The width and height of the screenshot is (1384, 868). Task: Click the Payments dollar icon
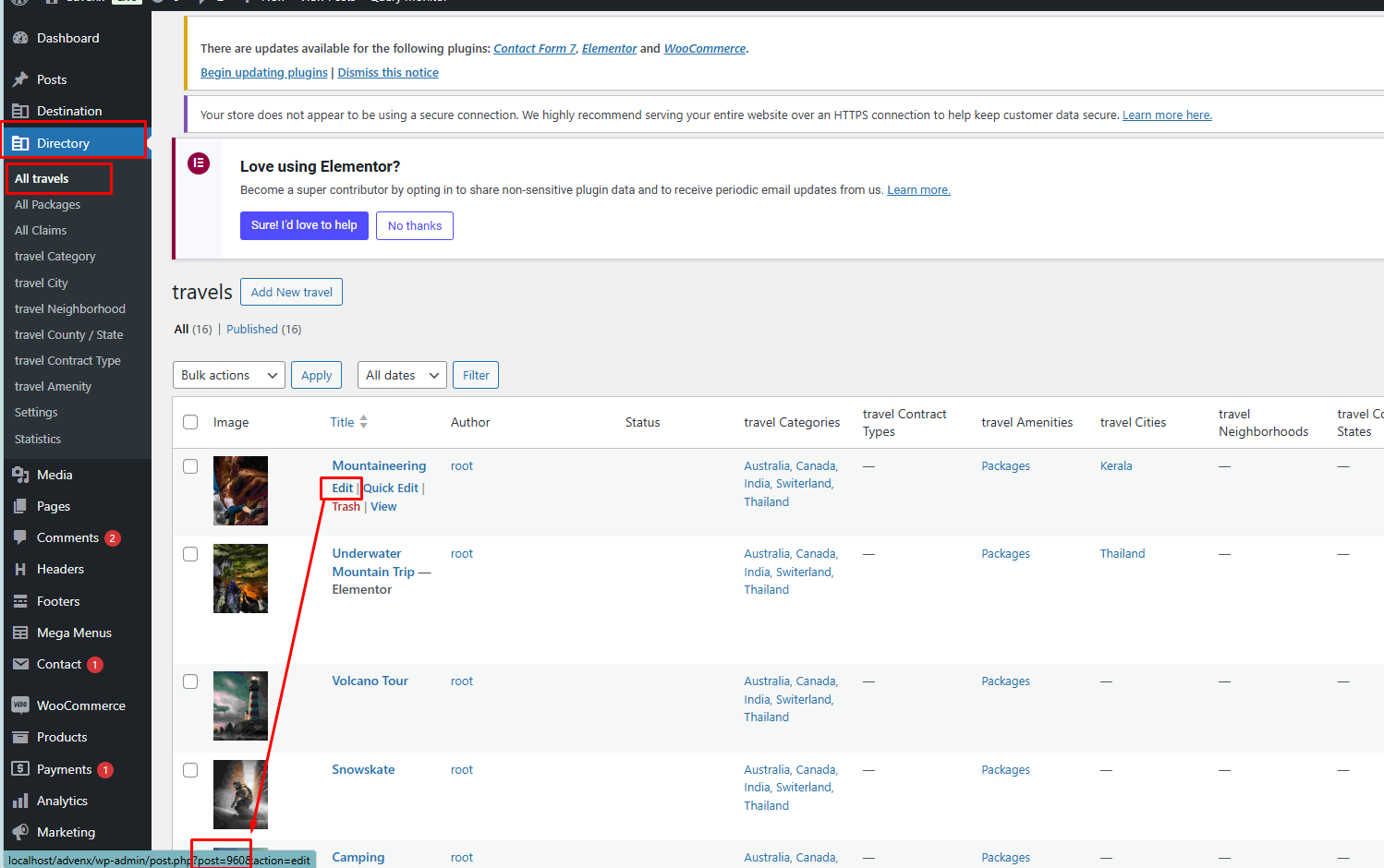(20, 769)
